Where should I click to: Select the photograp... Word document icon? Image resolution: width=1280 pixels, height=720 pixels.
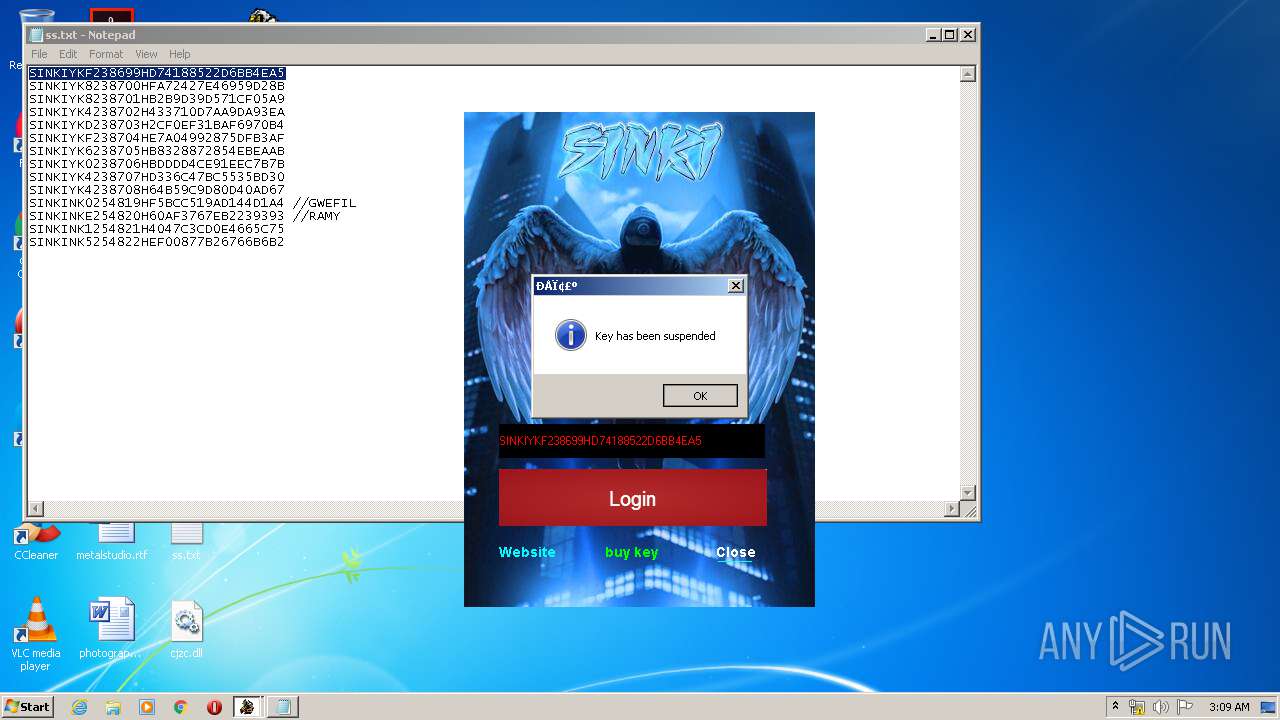pos(111,629)
